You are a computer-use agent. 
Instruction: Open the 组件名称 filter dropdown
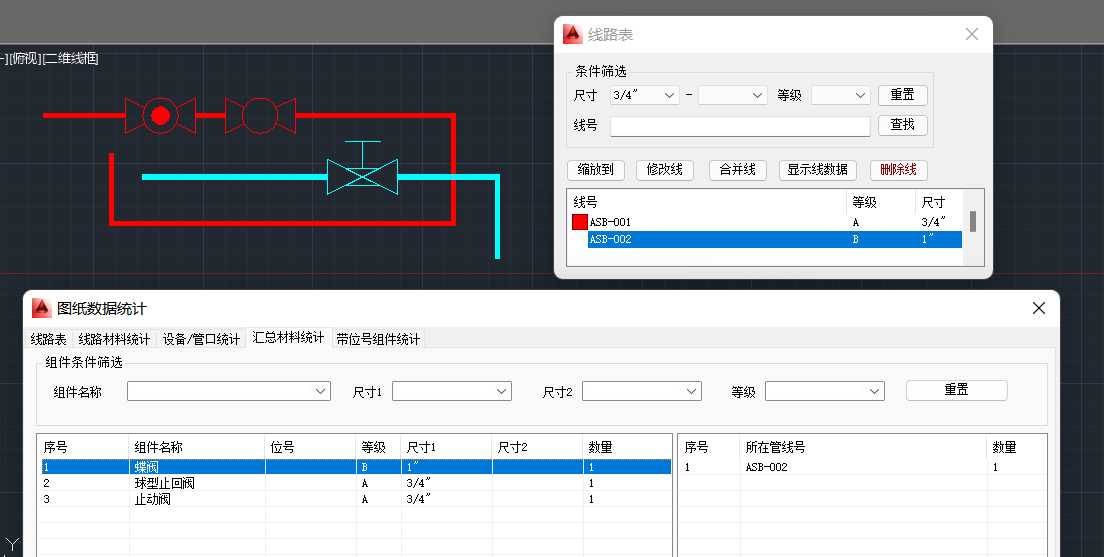228,391
